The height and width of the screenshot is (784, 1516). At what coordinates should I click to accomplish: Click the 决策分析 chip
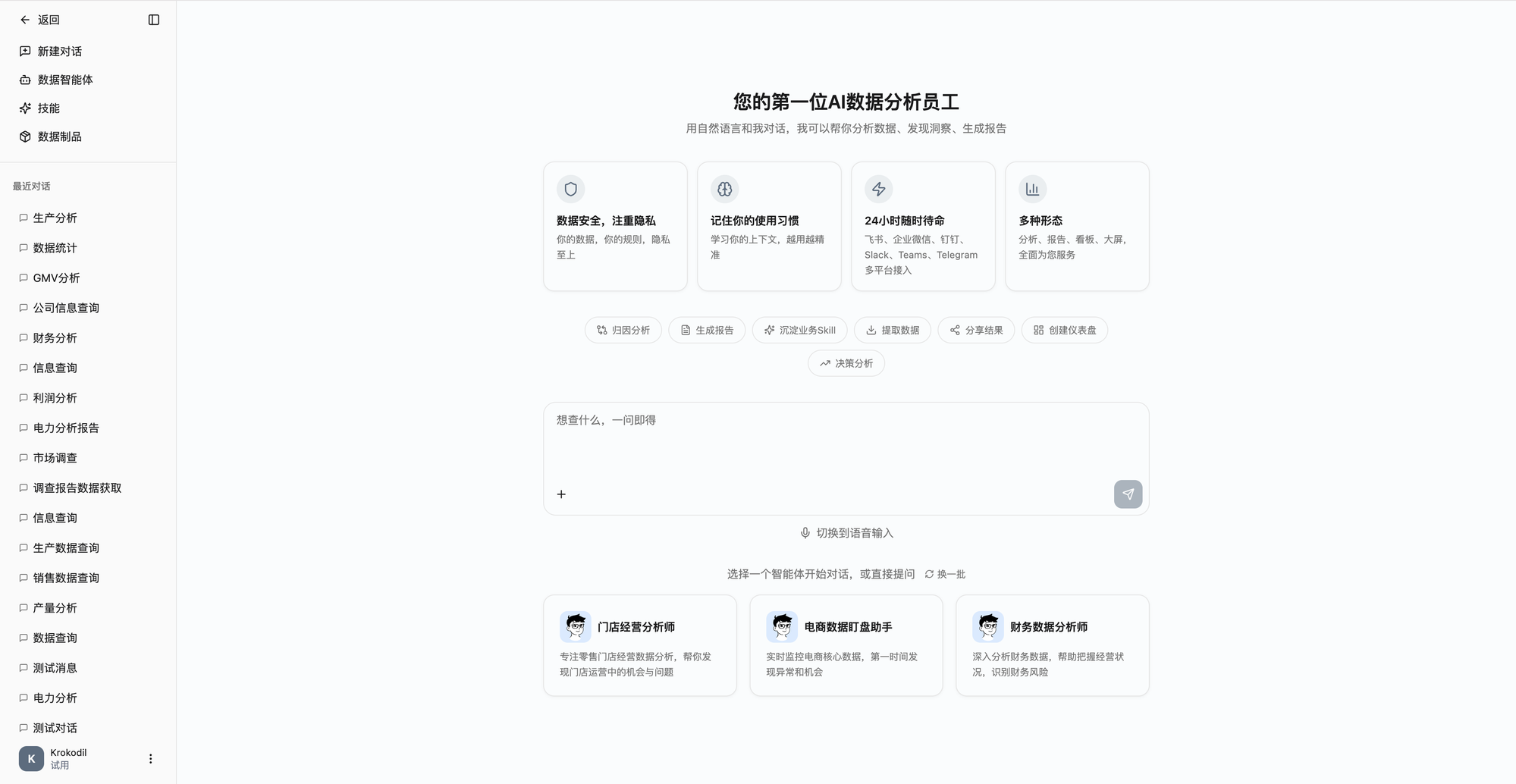(x=846, y=363)
